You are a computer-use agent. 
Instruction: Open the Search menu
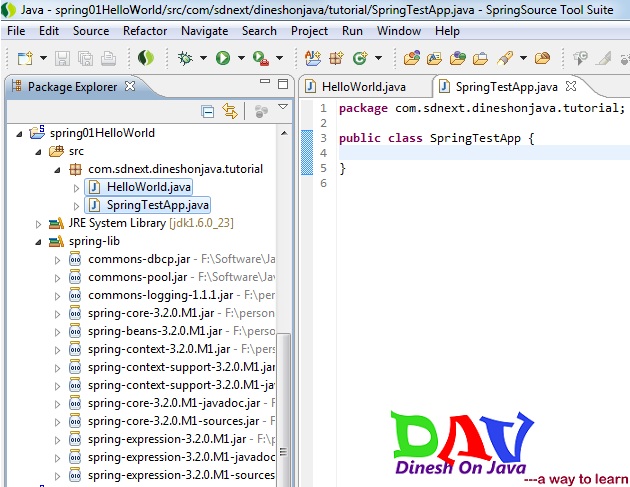259,31
